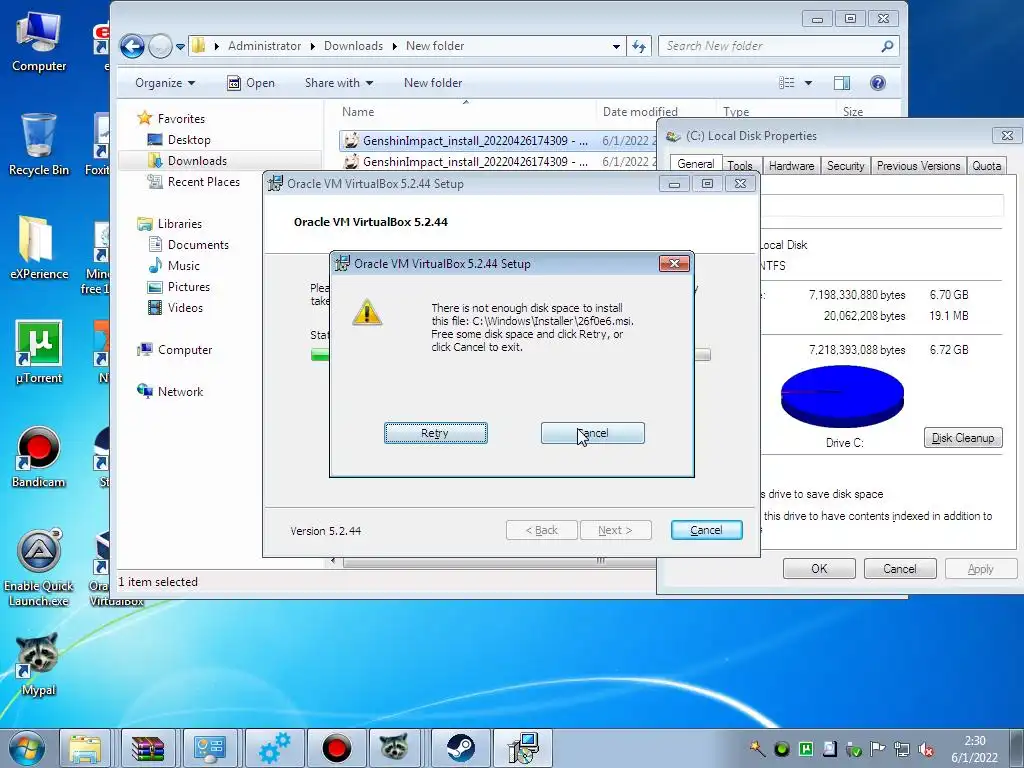Click Retry in the disk space error
Viewport: 1024px width, 768px height.
click(436, 433)
